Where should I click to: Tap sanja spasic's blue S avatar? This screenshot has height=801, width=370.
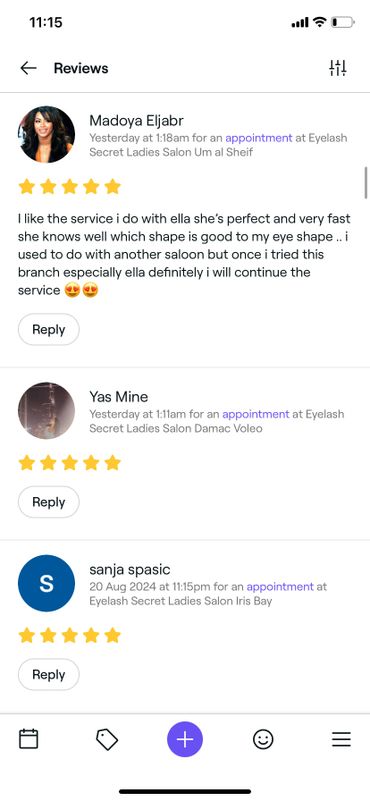[x=47, y=583]
